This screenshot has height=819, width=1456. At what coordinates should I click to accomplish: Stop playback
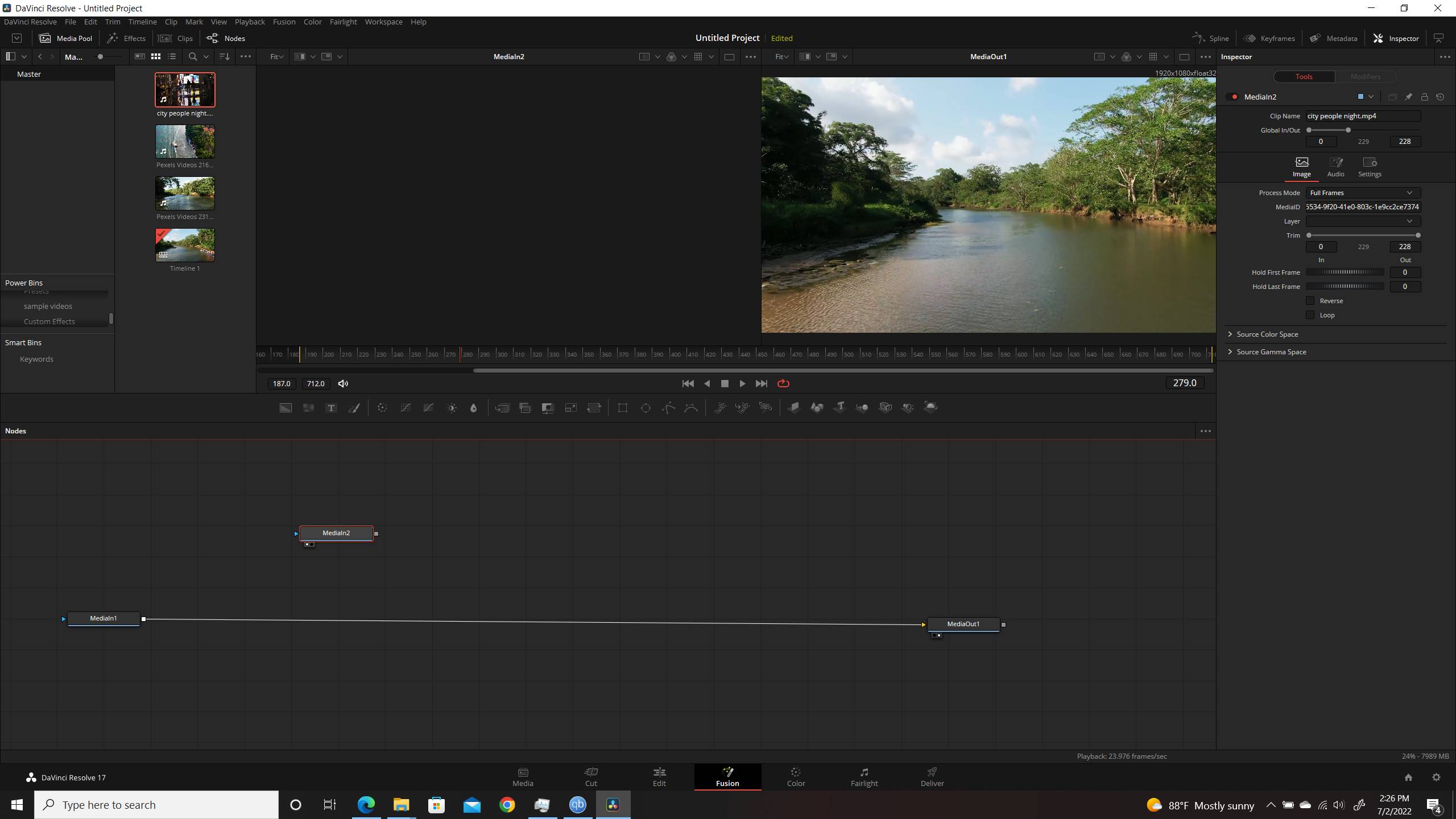[x=725, y=384]
